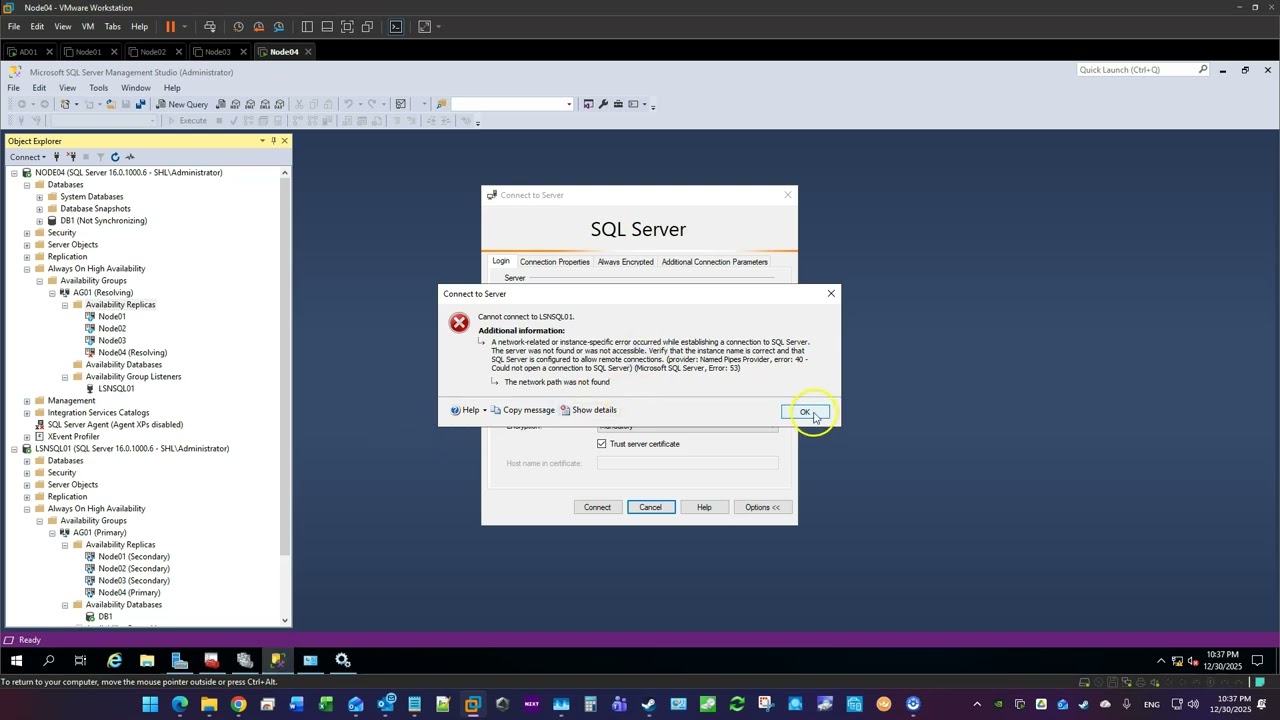Switch to Connection Properties tab
Image resolution: width=1280 pixels, height=720 pixels.
click(554, 262)
